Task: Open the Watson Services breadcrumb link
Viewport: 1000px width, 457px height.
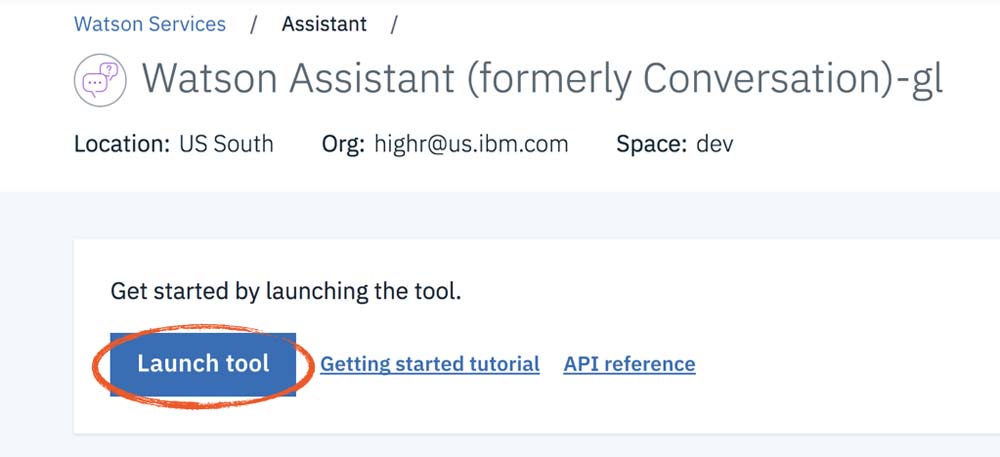Action: tap(150, 24)
